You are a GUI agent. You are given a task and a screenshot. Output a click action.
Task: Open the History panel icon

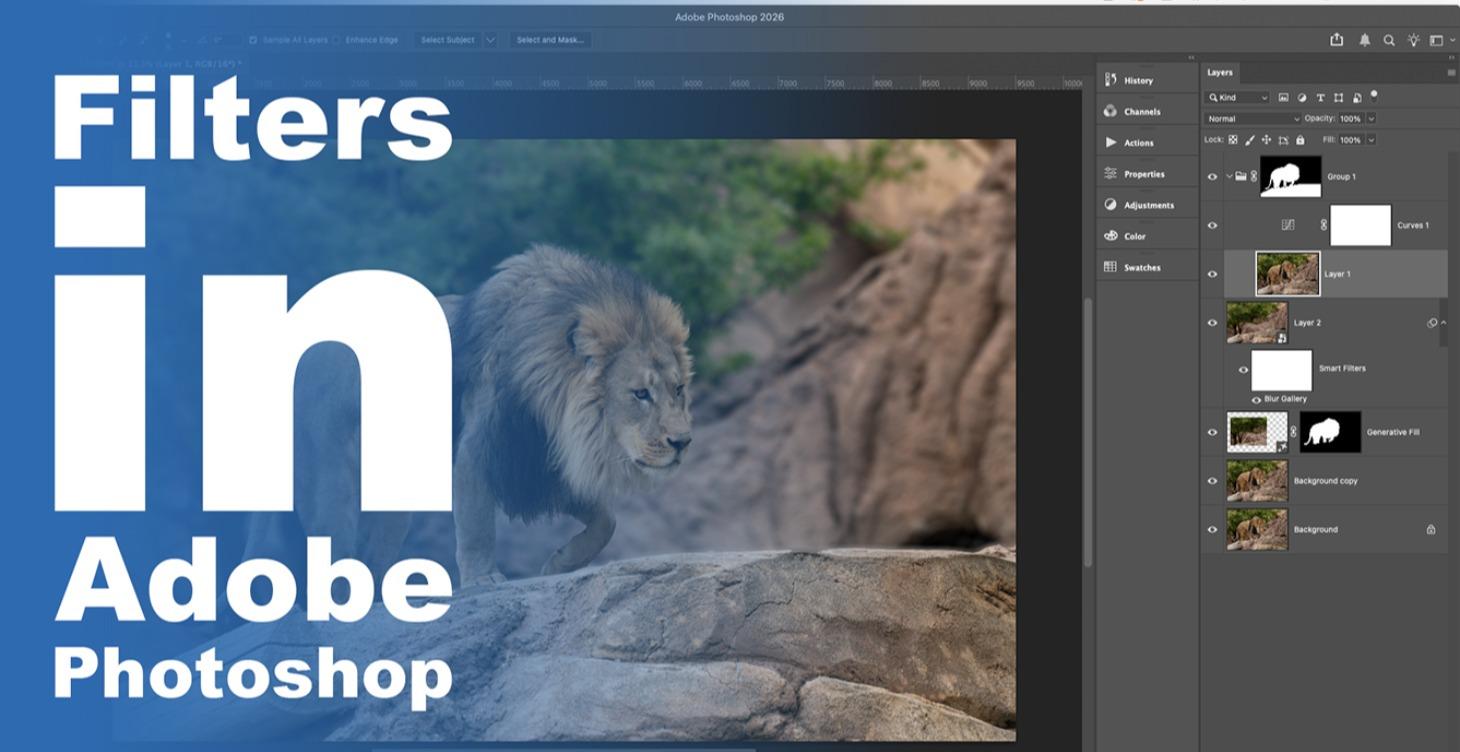1110,80
